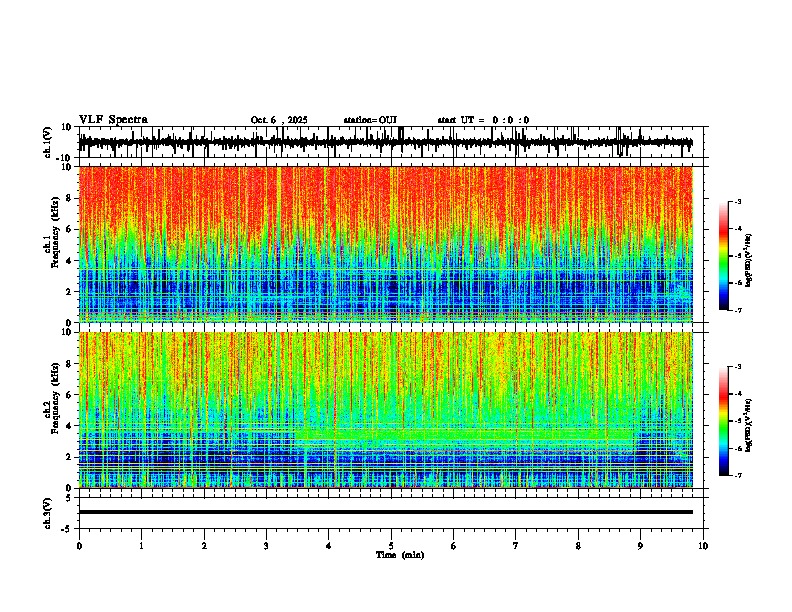Viewport: 792px width, 612px height.
Task: Click the time axis tick label "1"
Action: (141, 546)
